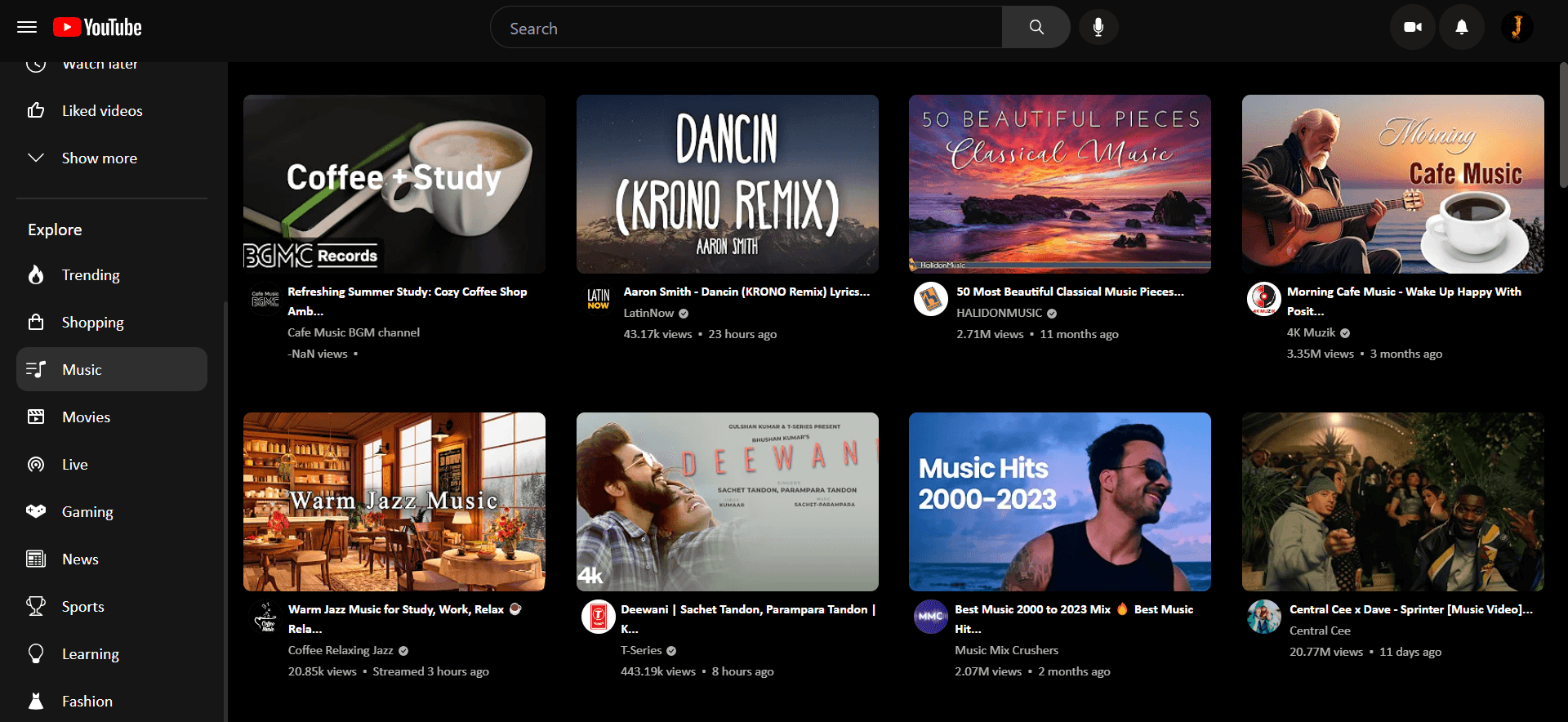Click the Trending flame icon
1568x722 pixels.
(36, 274)
